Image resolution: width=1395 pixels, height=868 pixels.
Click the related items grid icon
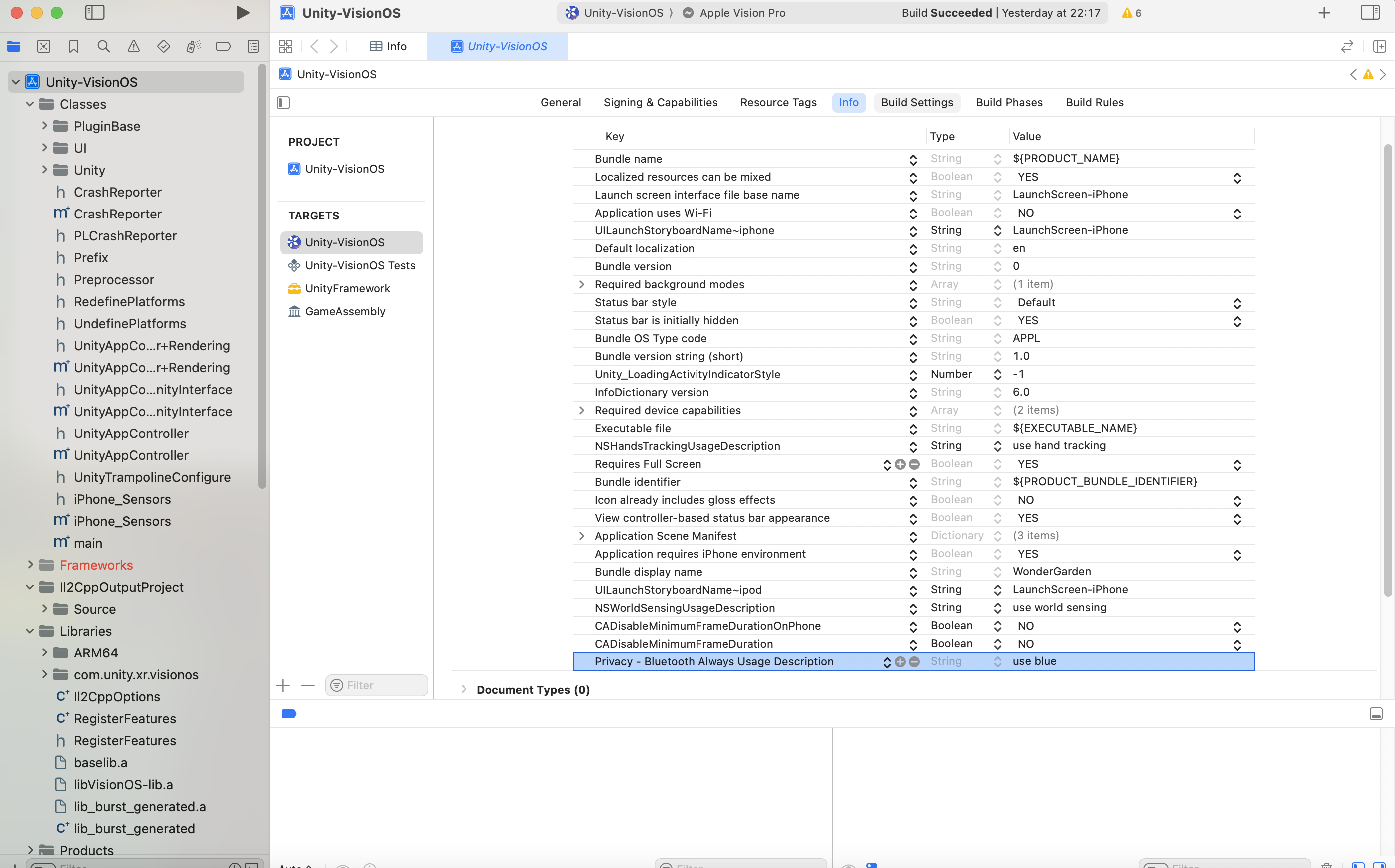[285, 46]
